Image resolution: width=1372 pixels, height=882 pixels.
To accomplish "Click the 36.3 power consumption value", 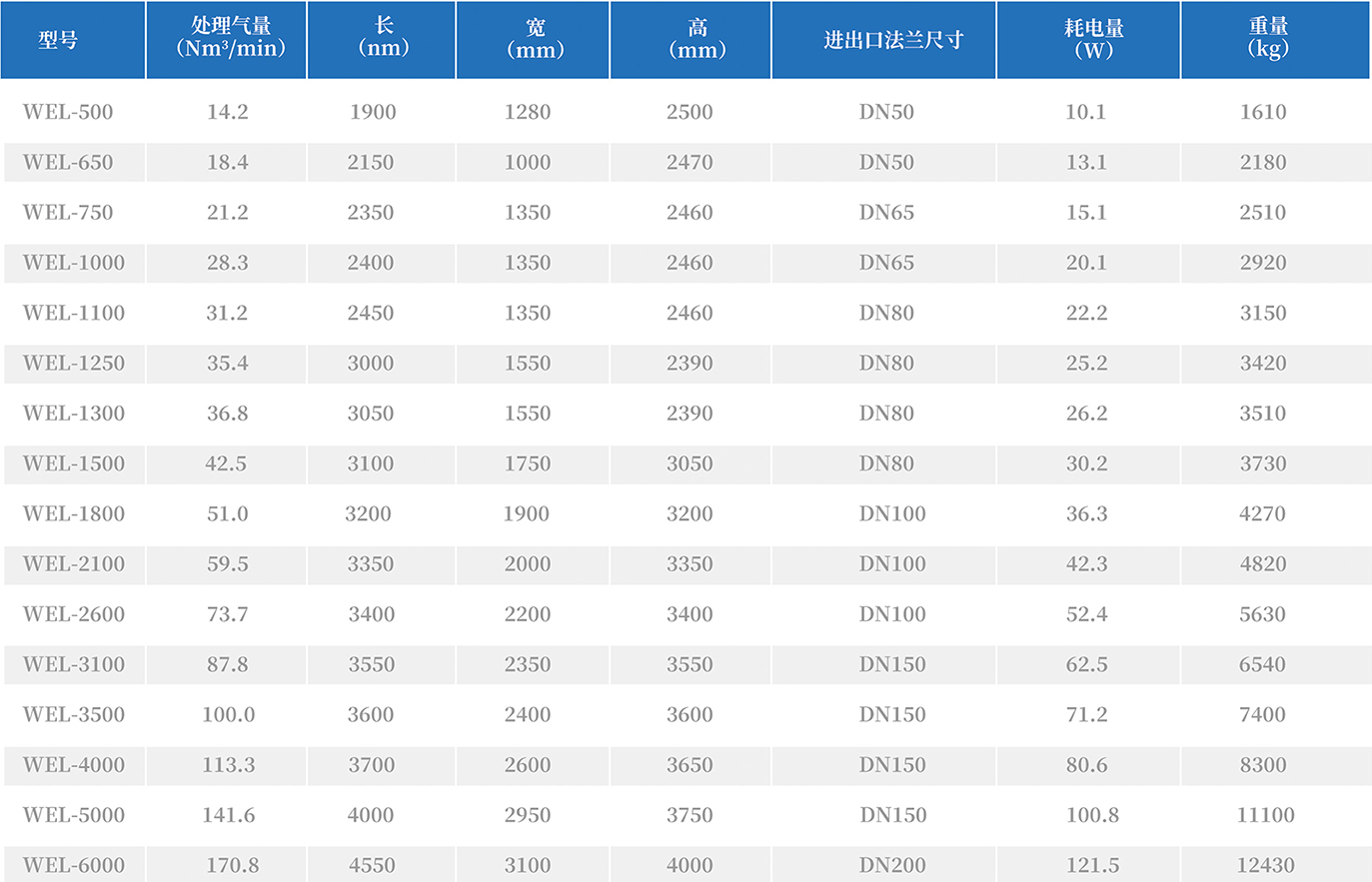I will (1086, 513).
